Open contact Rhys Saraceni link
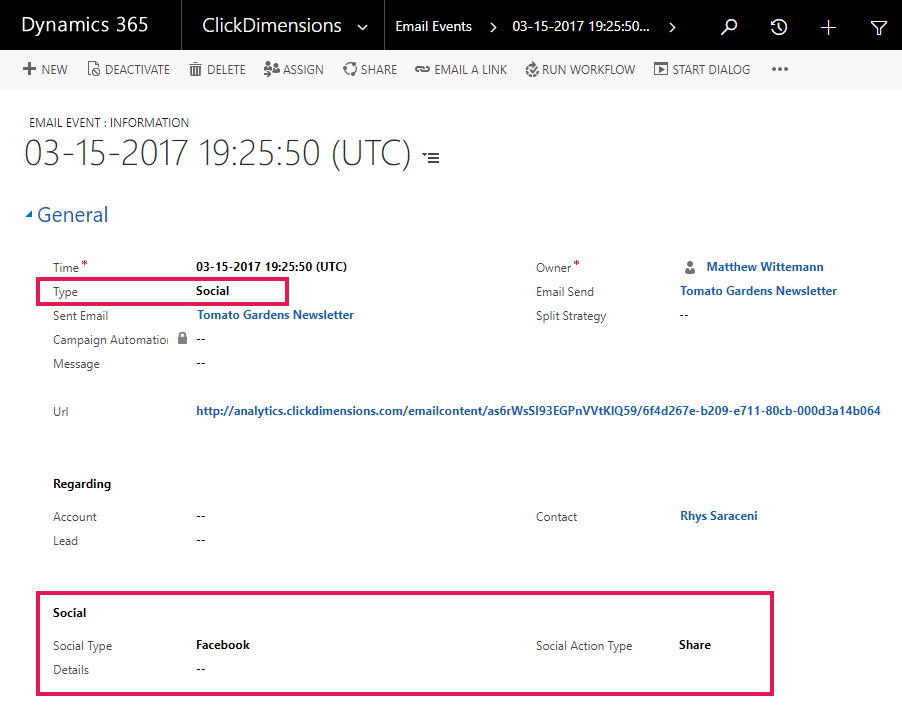The width and height of the screenshot is (902, 706). pyautogui.click(x=718, y=516)
